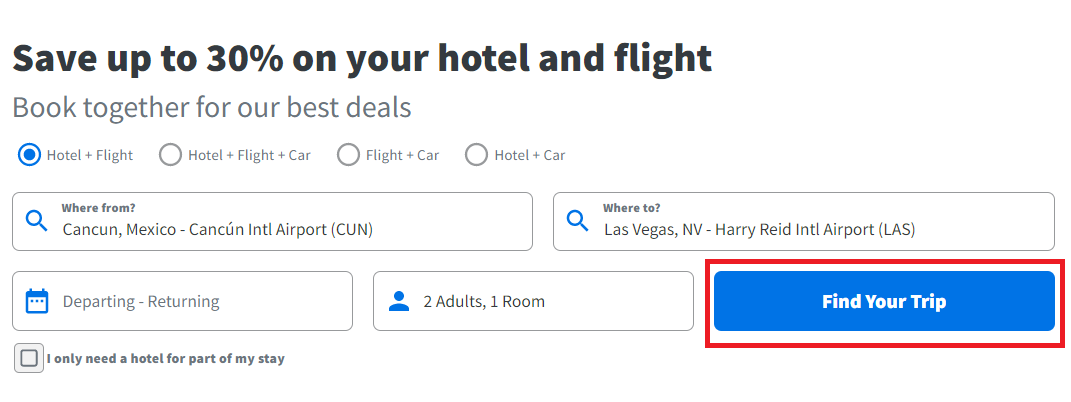Enable hotel for part of stay checkbox
This screenshot has width=1071, height=402.
29,358
